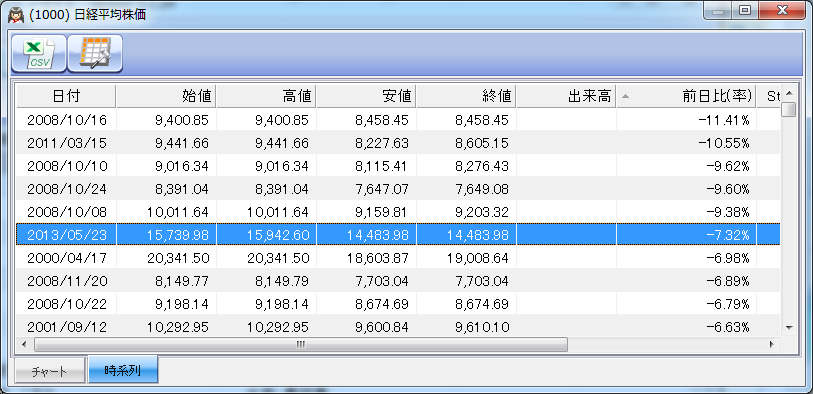Image resolution: width=813 pixels, height=394 pixels.
Task: Select the row dated 2008/10/16
Action: pos(398,120)
